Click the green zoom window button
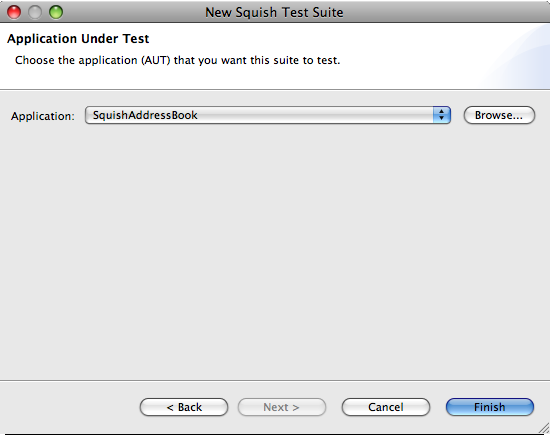553x437 pixels. tap(56, 12)
